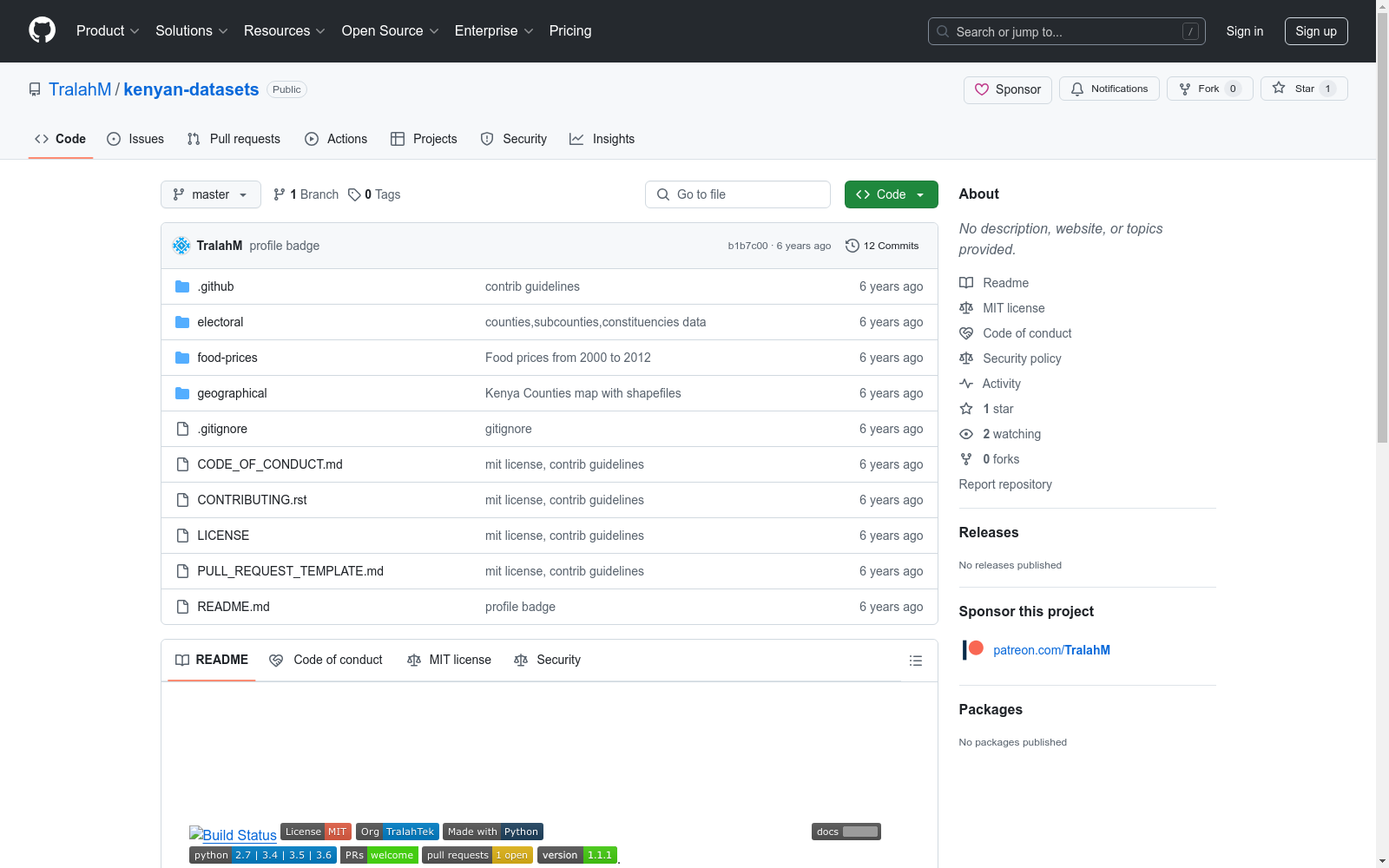
Task: Open the Projects tab
Action: [x=424, y=139]
